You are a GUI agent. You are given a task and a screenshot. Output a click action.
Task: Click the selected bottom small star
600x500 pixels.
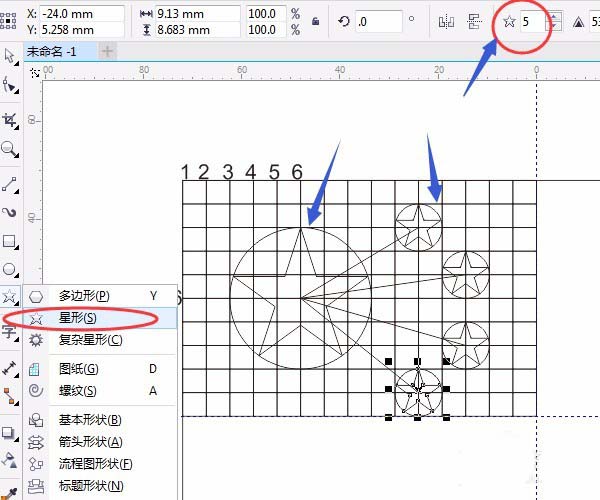click(x=417, y=392)
